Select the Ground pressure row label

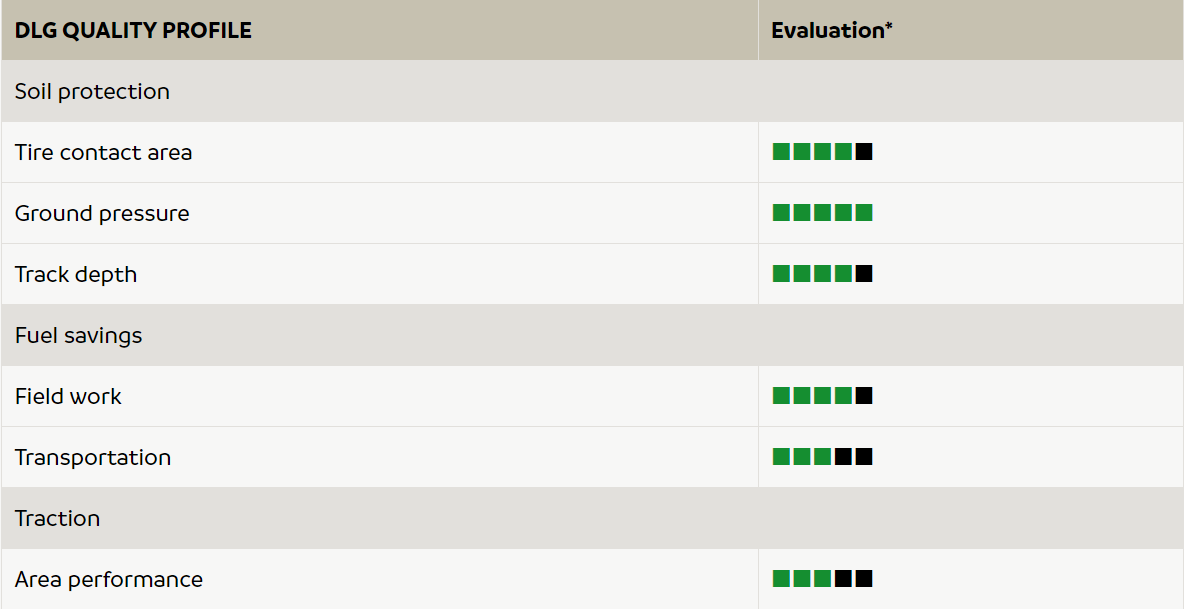click(x=102, y=213)
